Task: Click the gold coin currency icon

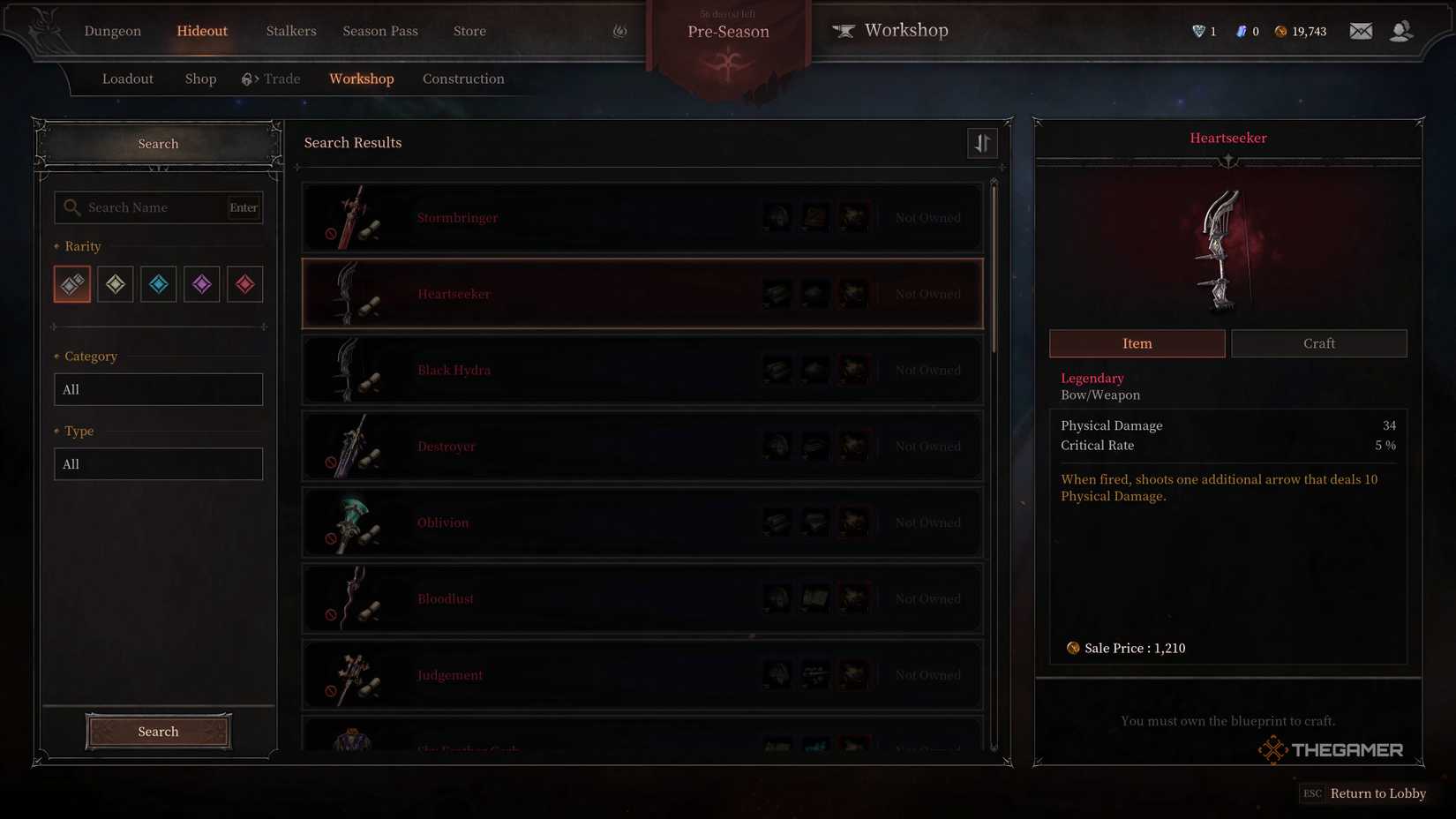Action: tap(1280, 31)
